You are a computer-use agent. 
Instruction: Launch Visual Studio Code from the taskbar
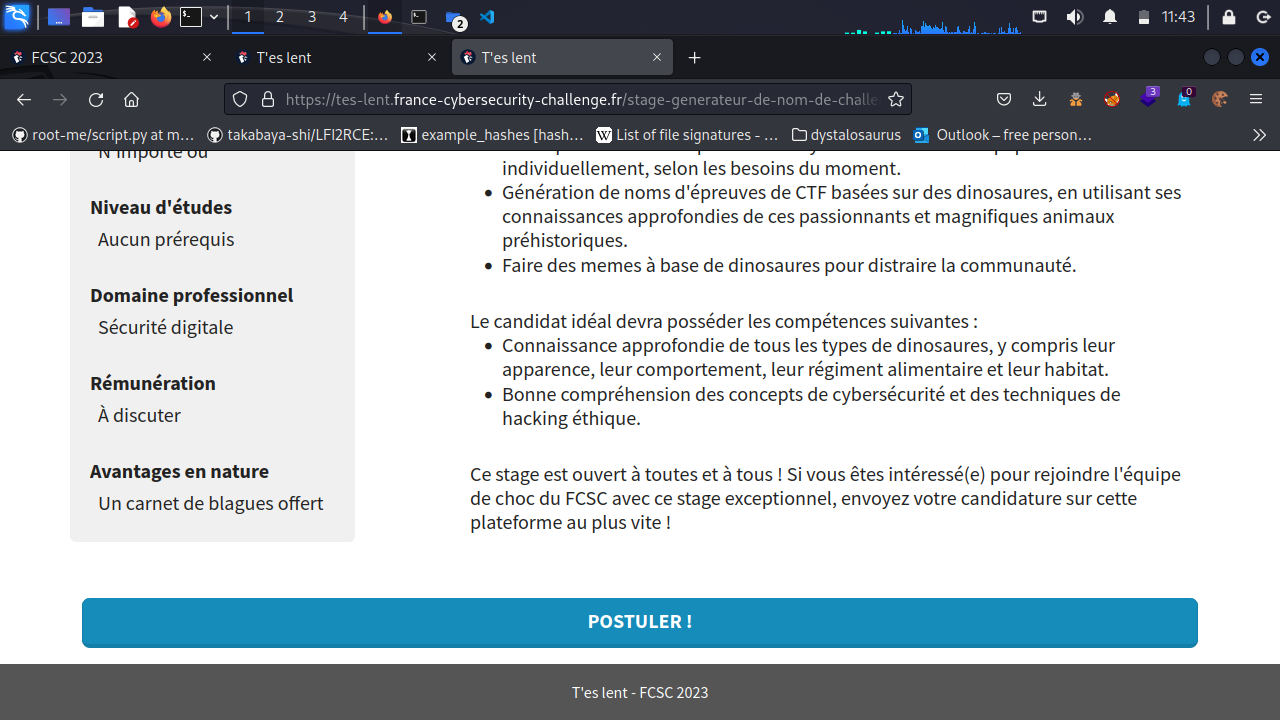(487, 17)
